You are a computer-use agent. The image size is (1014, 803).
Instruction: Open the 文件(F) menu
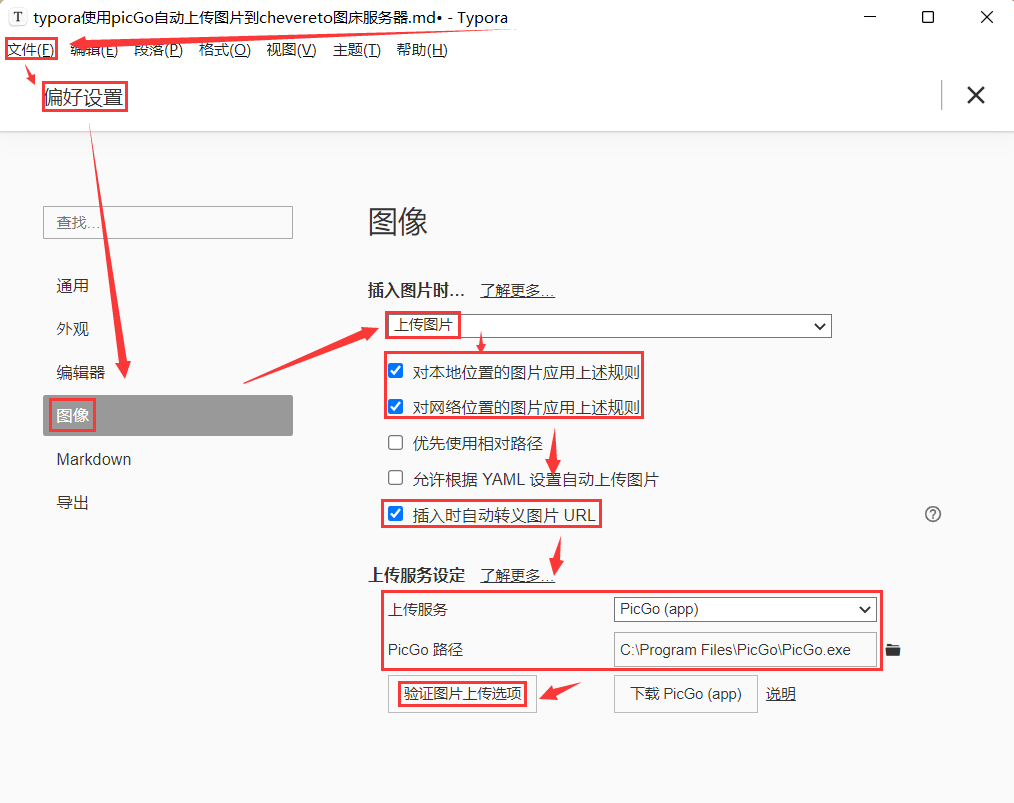coord(31,50)
